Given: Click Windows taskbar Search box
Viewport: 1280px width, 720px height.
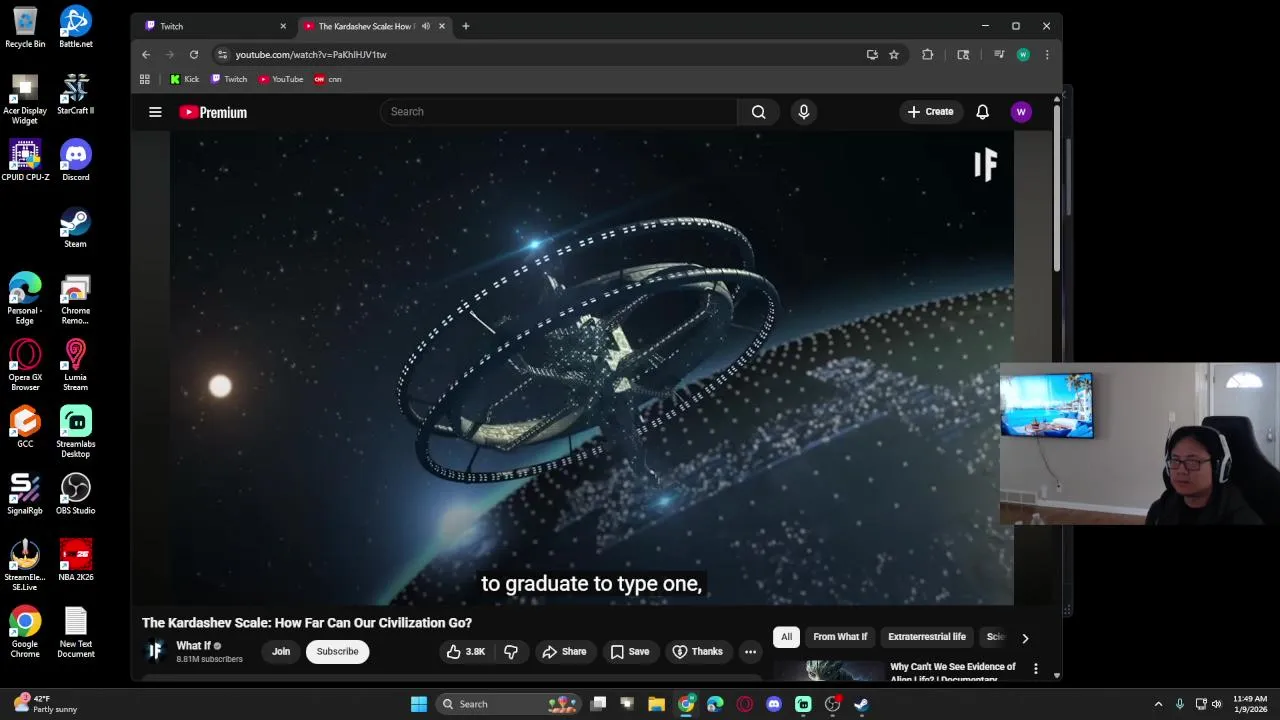Looking at the screenshot, I should (x=509, y=704).
